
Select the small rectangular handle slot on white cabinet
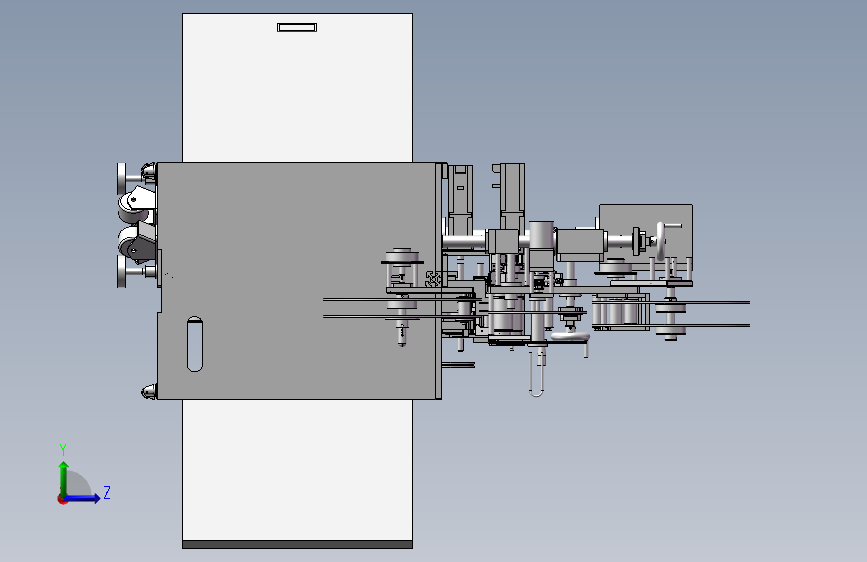[297, 28]
